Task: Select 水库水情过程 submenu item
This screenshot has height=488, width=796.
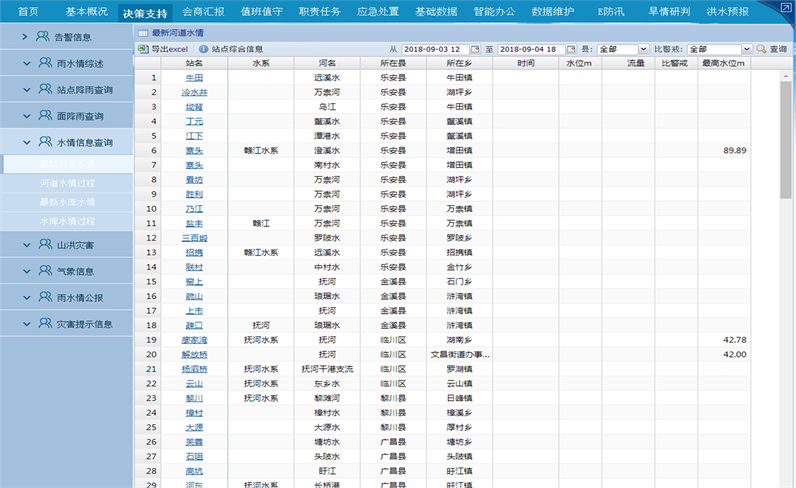Action: 68,221
